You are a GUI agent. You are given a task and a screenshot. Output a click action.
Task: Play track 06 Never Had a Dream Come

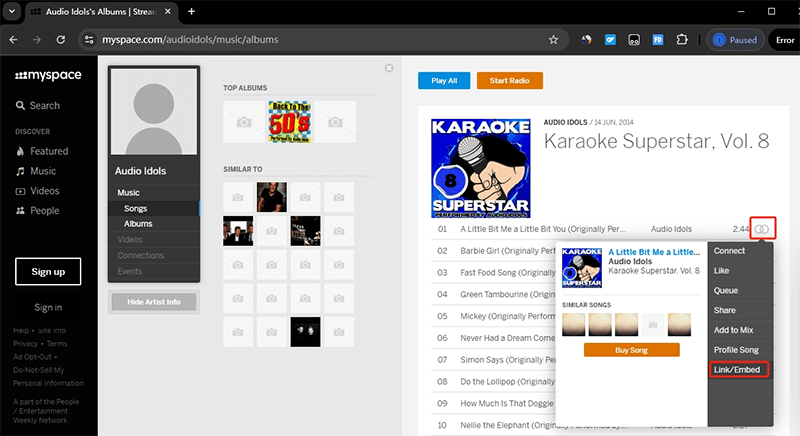coord(508,338)
